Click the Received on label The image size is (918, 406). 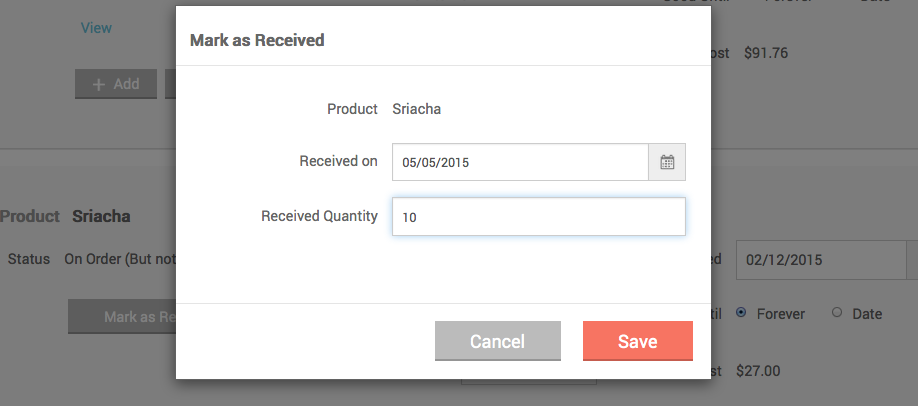338,161
